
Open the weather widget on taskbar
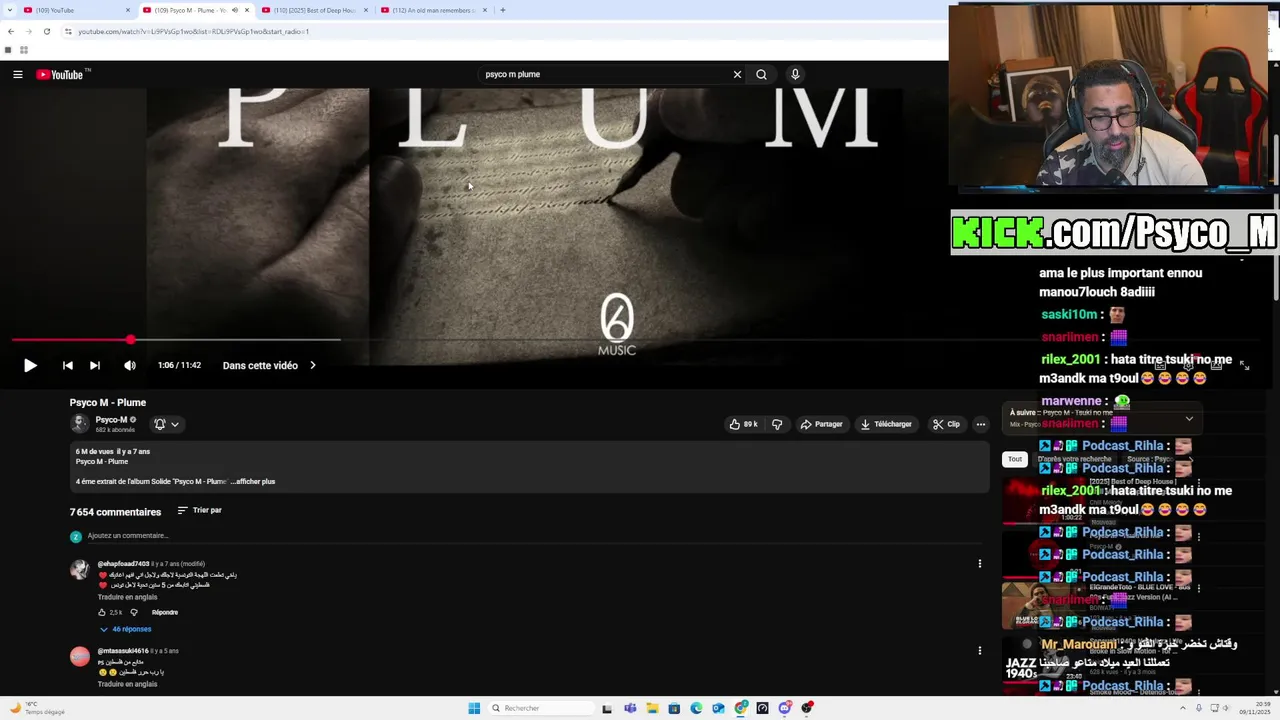click(38, 708)
